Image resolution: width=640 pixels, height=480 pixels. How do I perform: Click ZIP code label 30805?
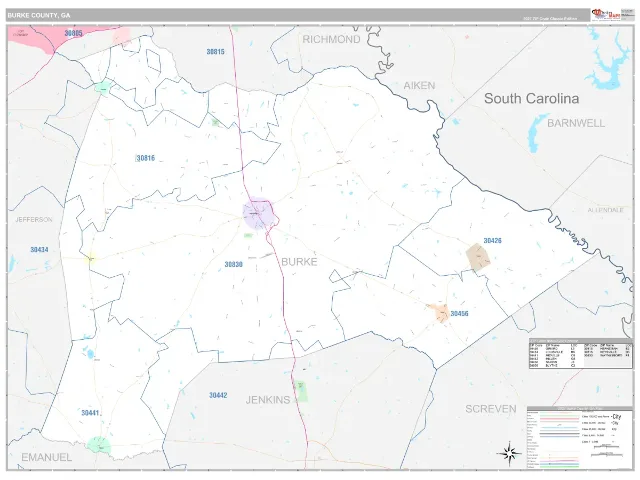[x=73, y=33]
